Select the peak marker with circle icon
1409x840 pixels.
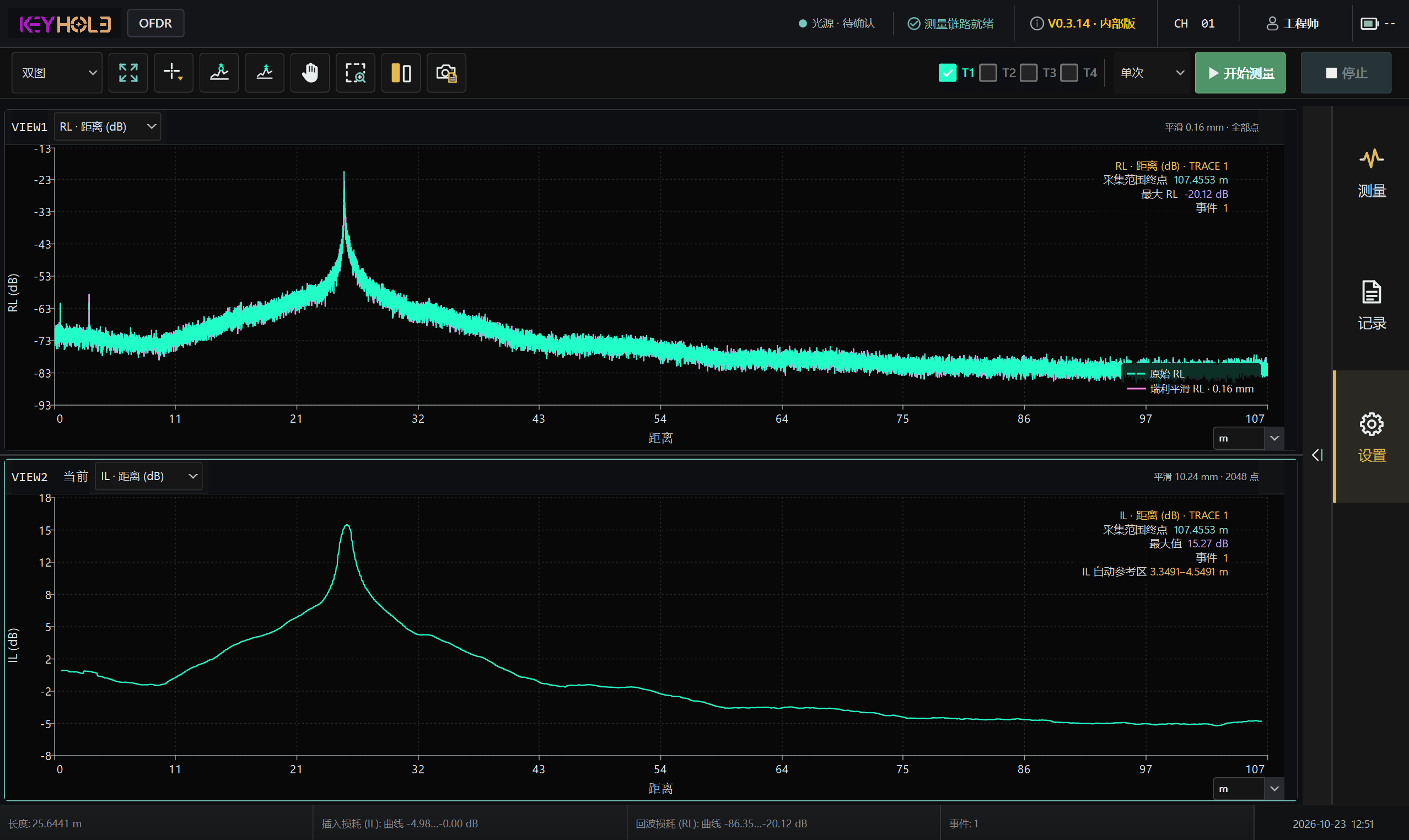tap(219, 72)
